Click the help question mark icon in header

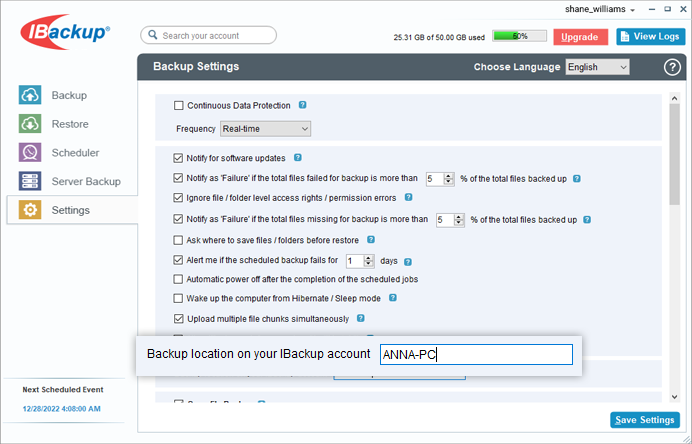(x=671, y=68)
